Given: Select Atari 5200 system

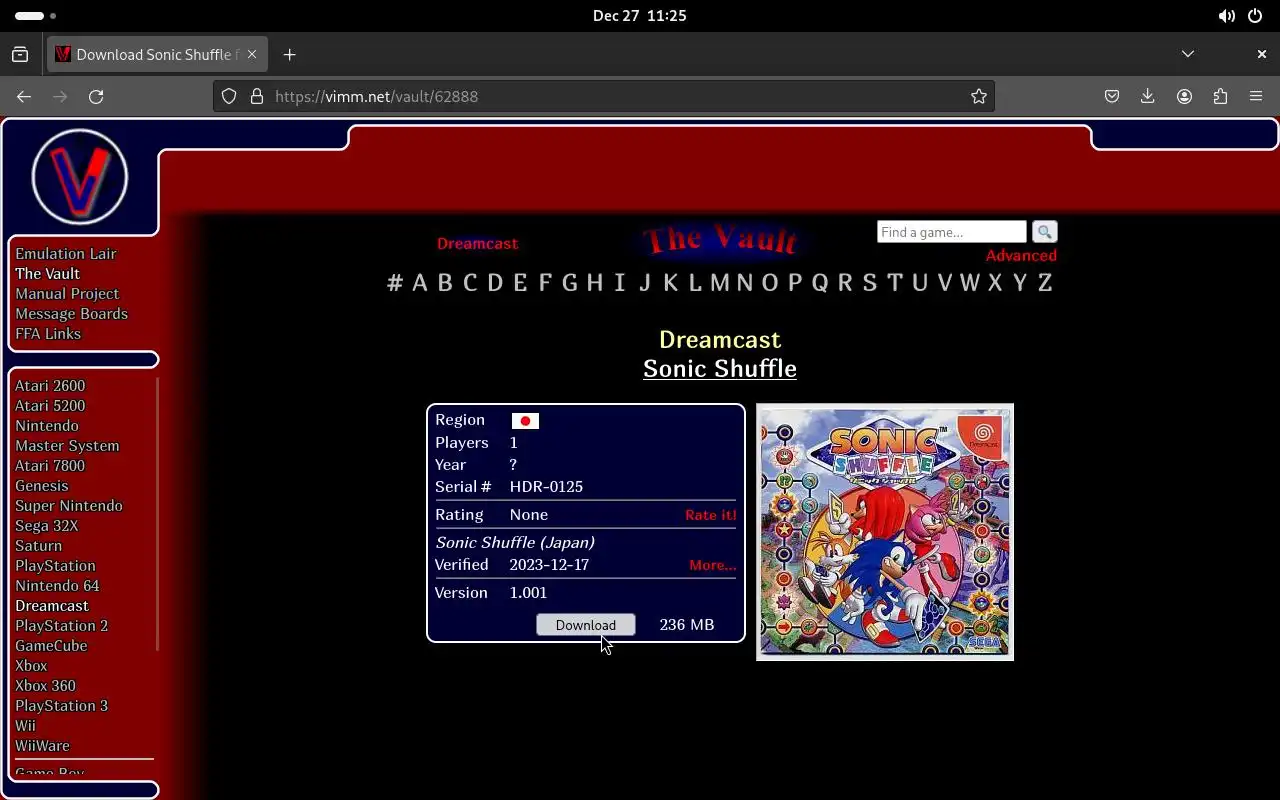Looking at the screenshot, I should (x=50, y=406).
